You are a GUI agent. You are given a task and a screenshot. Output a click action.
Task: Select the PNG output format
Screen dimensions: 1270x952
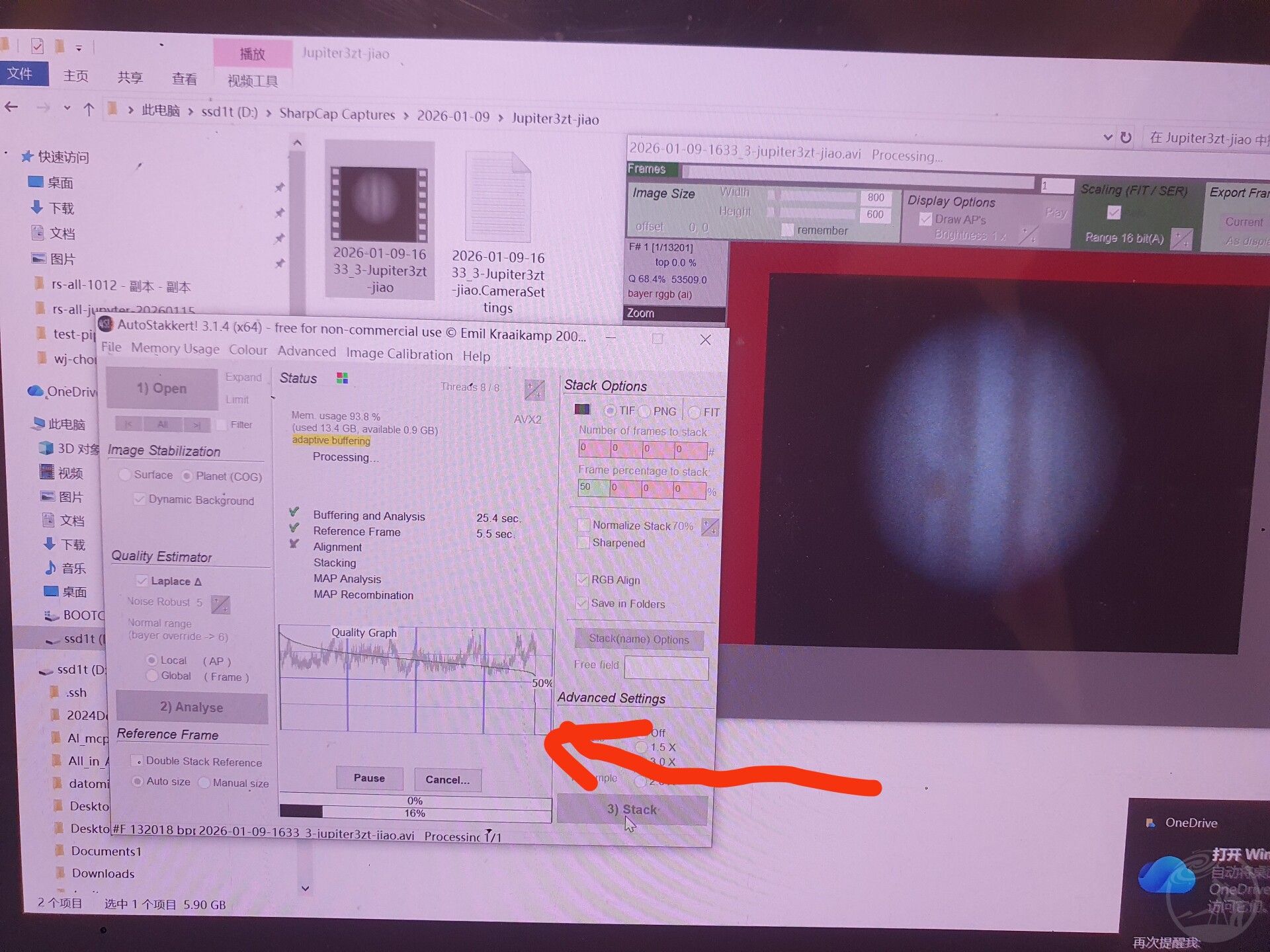click(645, 411)
